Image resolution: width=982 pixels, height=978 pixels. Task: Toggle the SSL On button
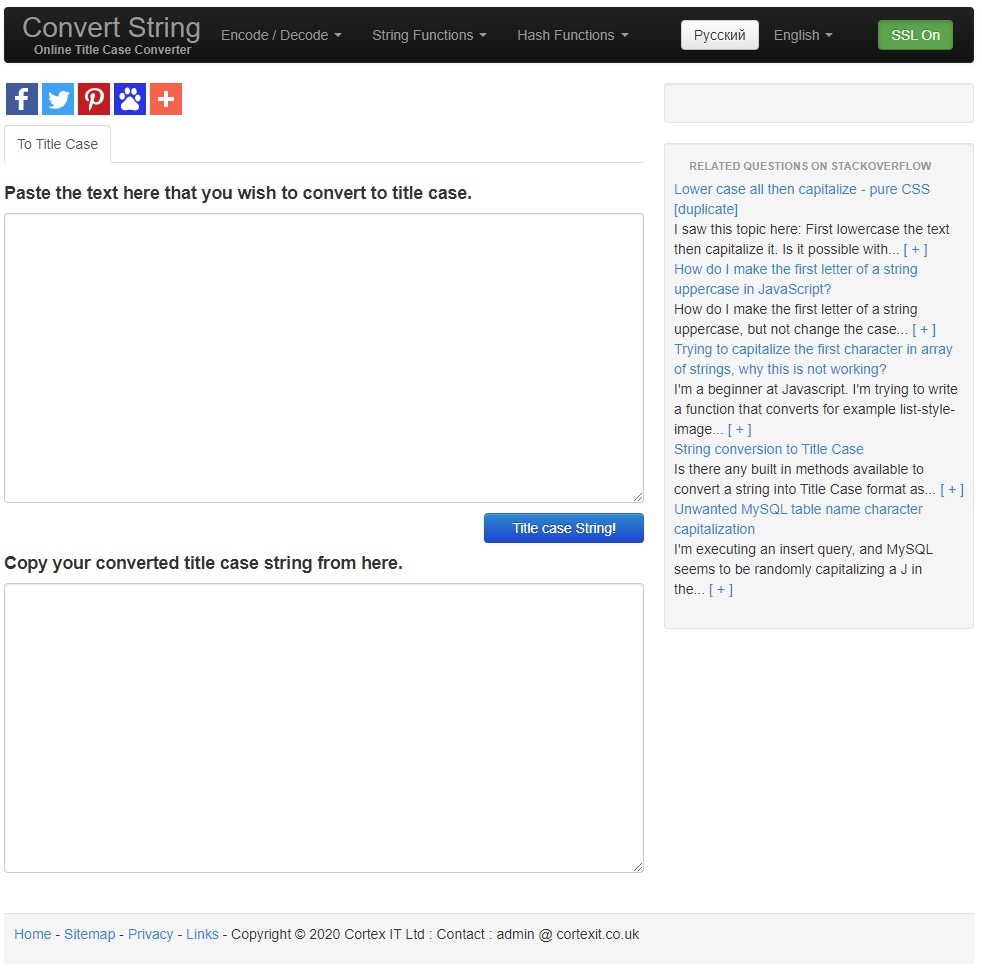914,35
